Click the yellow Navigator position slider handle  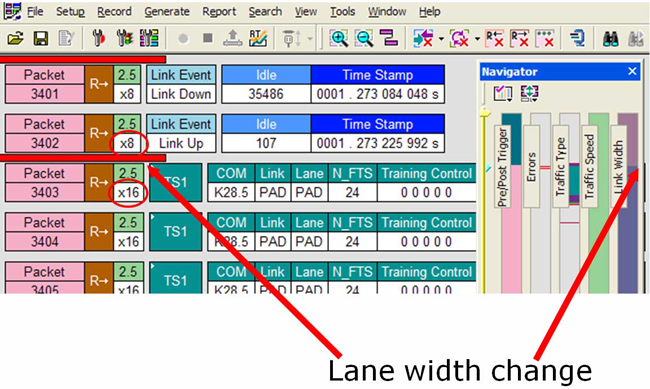[x=485, y=112]
